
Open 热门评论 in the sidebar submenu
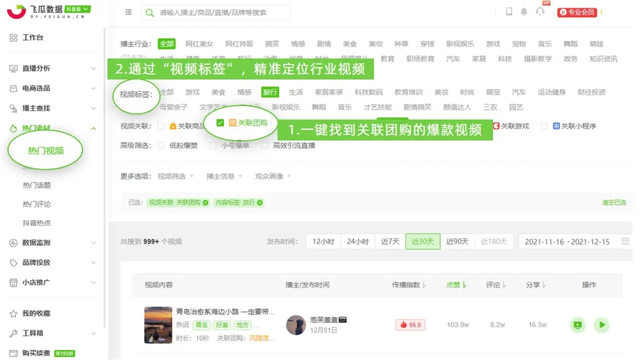click(37, 204)
